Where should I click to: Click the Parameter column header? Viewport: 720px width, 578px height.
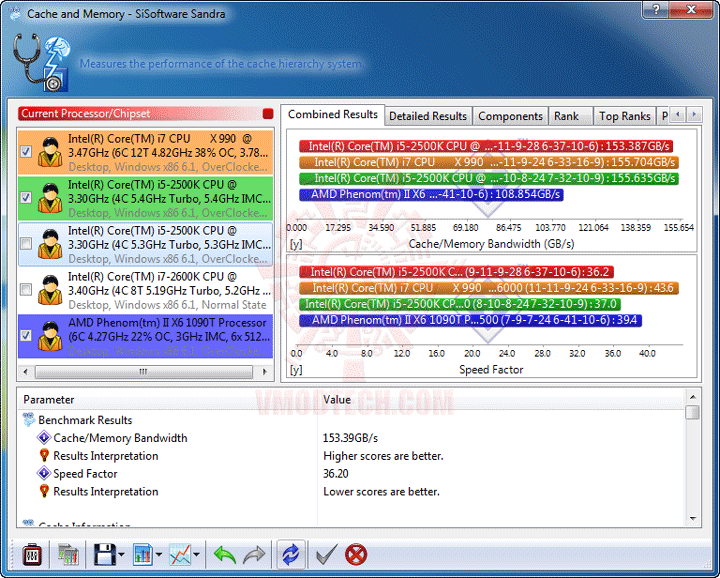pyautogui.click(x=168, y=399)
